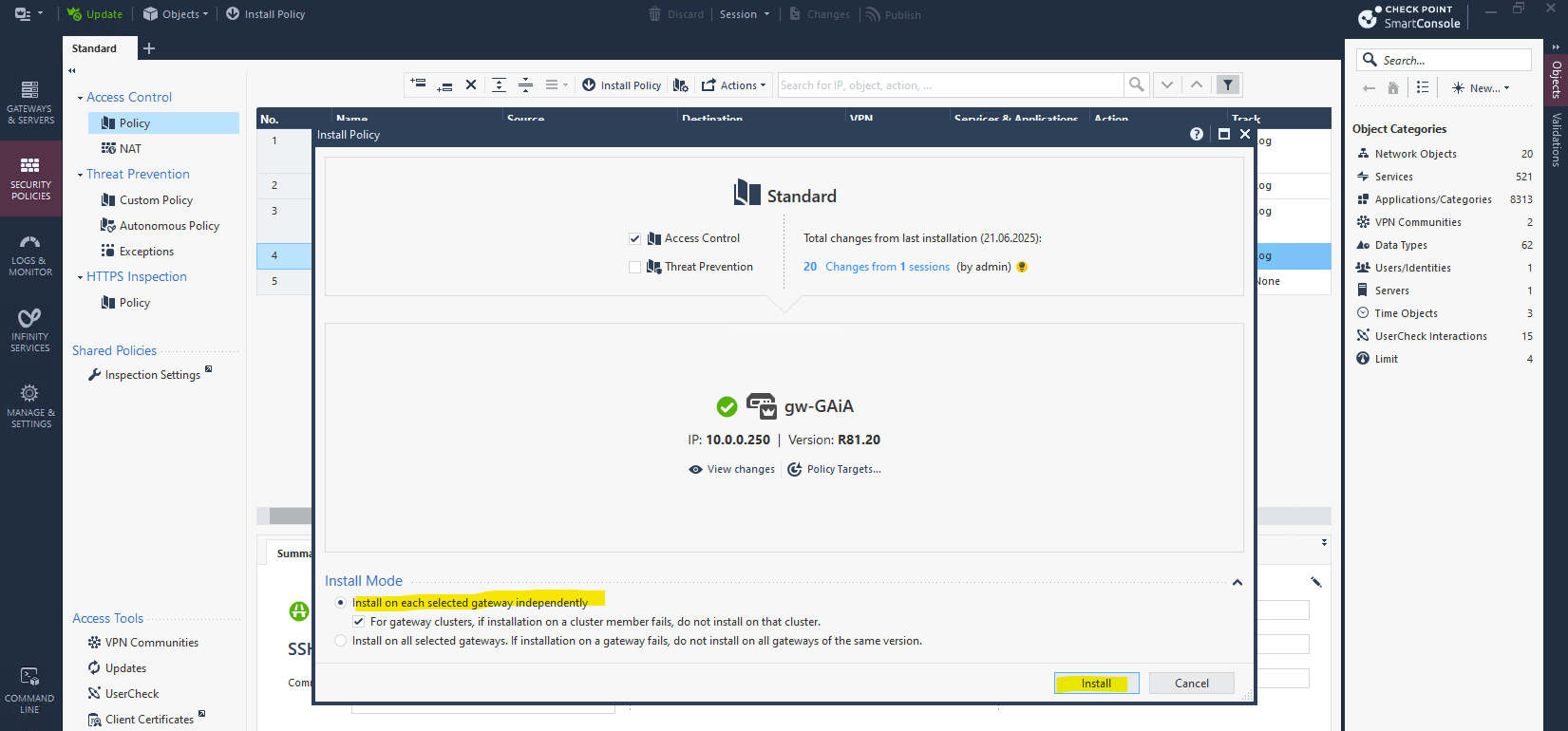Open Manage & Settings view

click(x=30, y=406)
